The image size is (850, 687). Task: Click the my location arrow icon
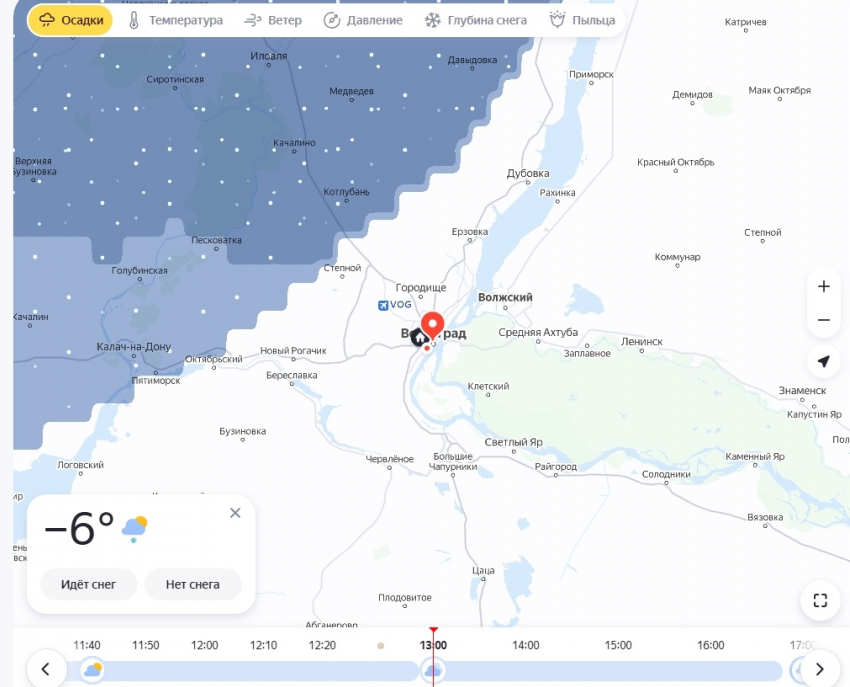pos(823,361)
